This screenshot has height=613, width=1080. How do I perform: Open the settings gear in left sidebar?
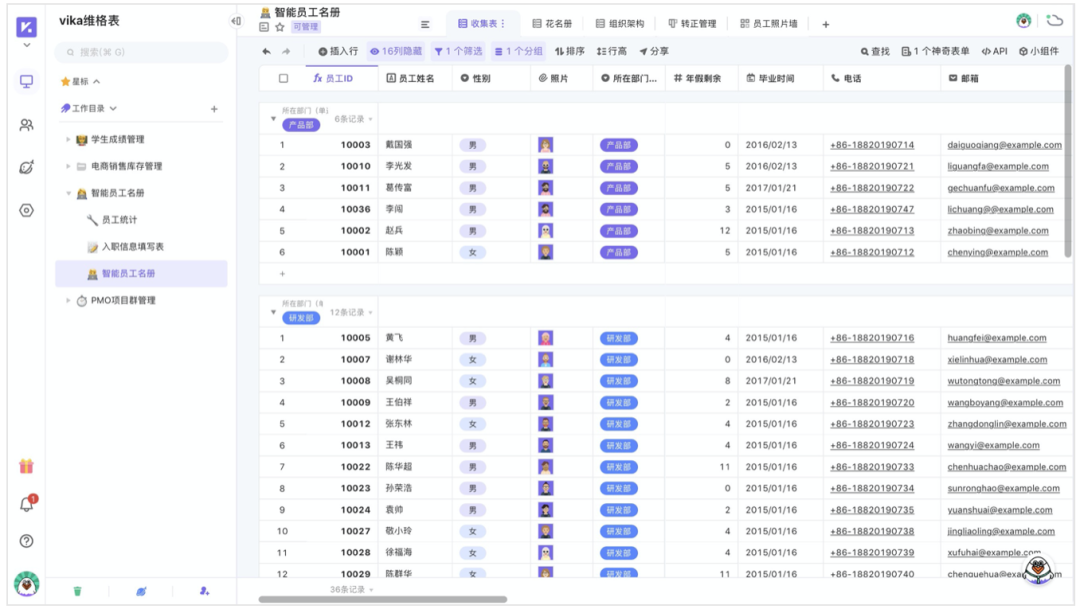[x=26, y=211]
